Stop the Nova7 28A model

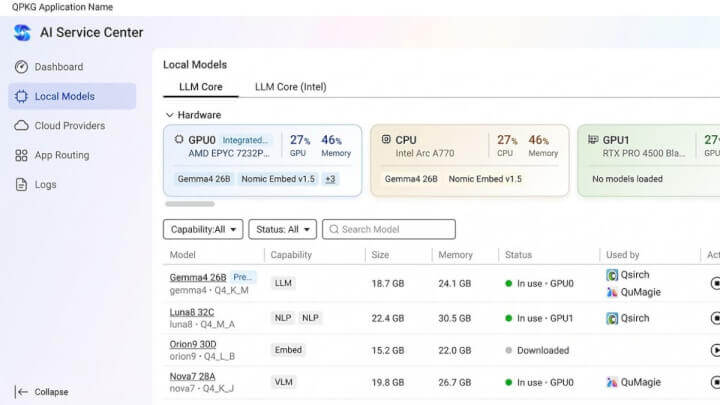(715, 382)
